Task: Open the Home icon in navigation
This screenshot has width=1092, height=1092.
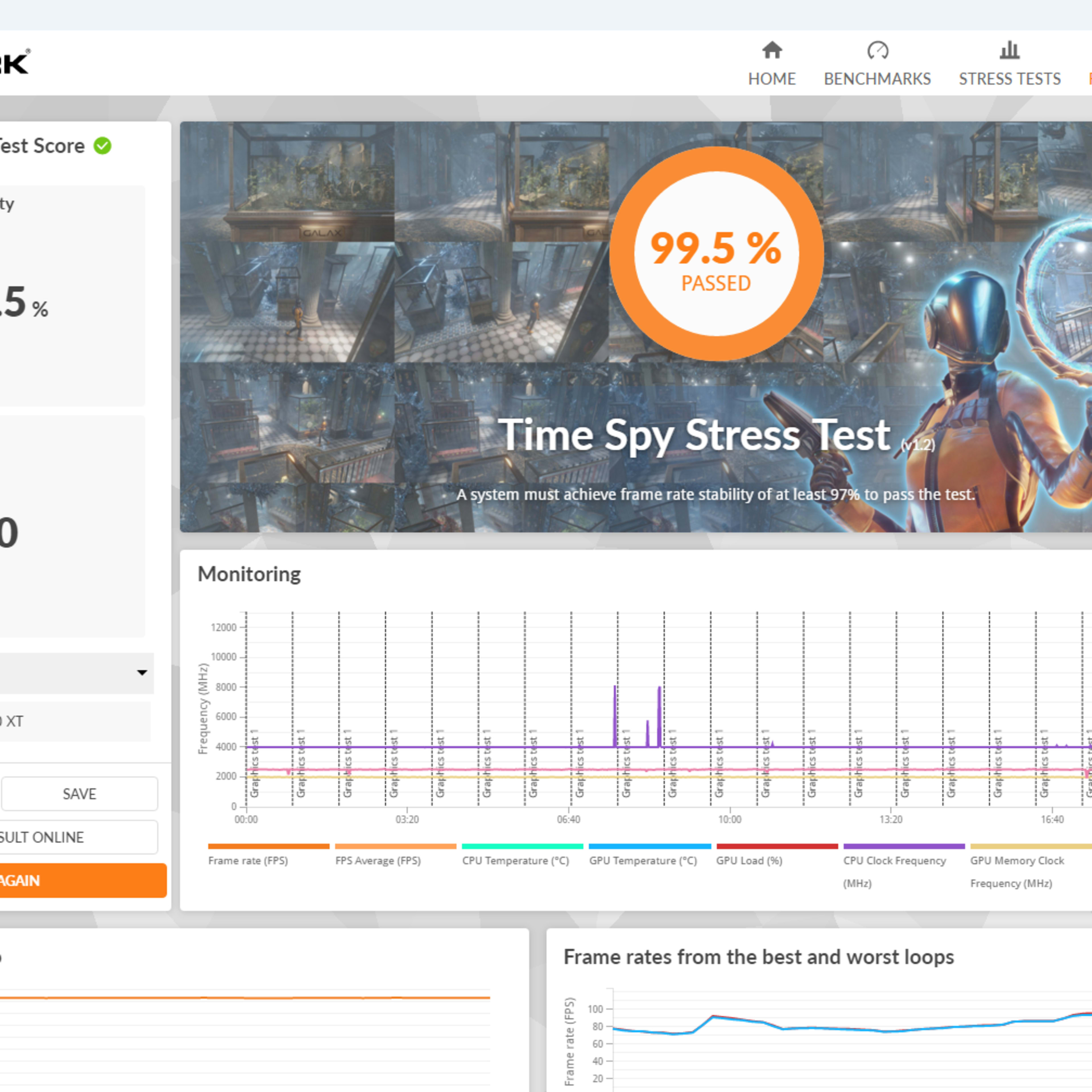Action: (772, 50)
